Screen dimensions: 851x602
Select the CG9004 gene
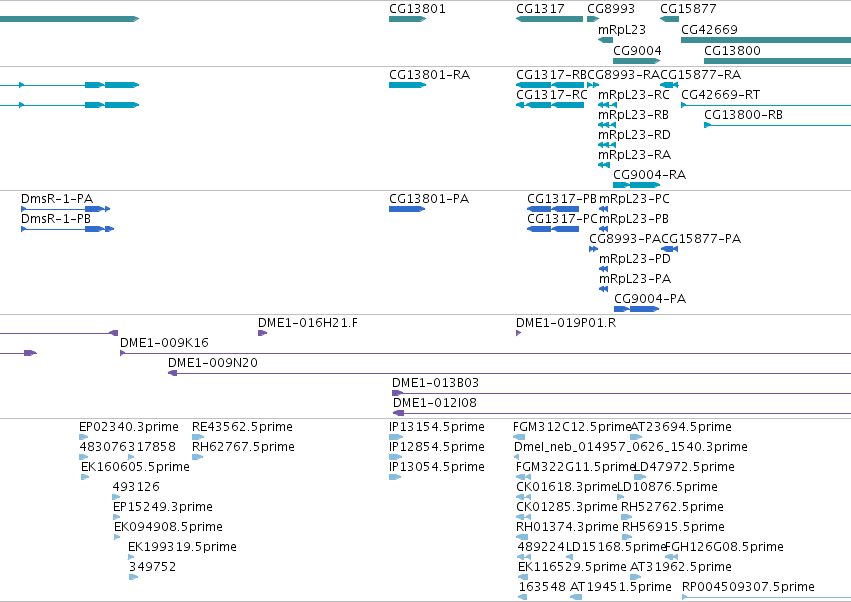637,61
